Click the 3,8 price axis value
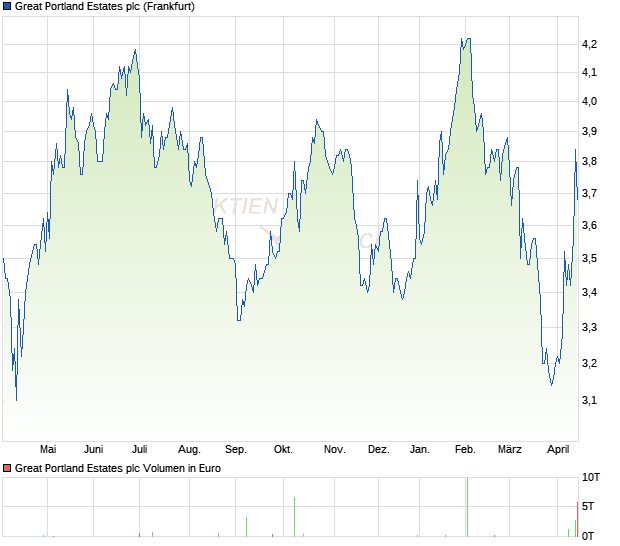620x546 pixels. [x=589, y=161]
